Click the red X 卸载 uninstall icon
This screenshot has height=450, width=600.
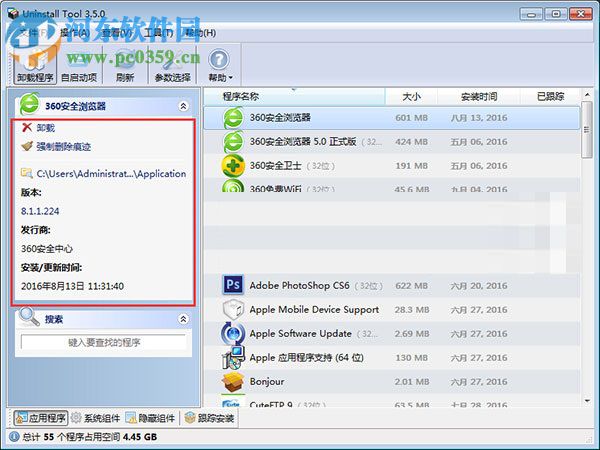click(27, 127)
